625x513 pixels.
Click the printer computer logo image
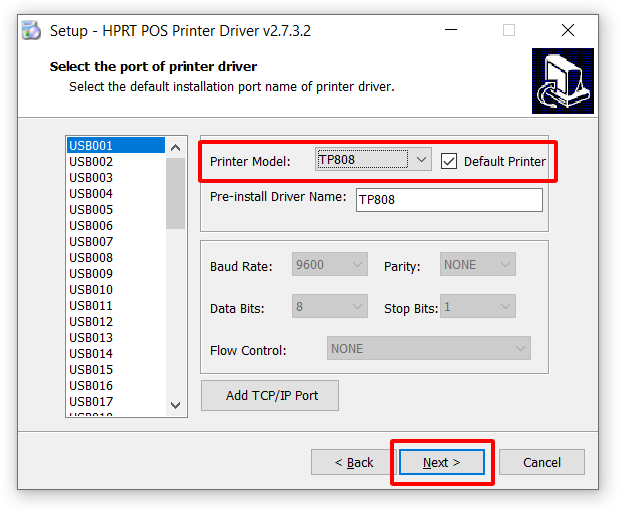tap(562, 81)
